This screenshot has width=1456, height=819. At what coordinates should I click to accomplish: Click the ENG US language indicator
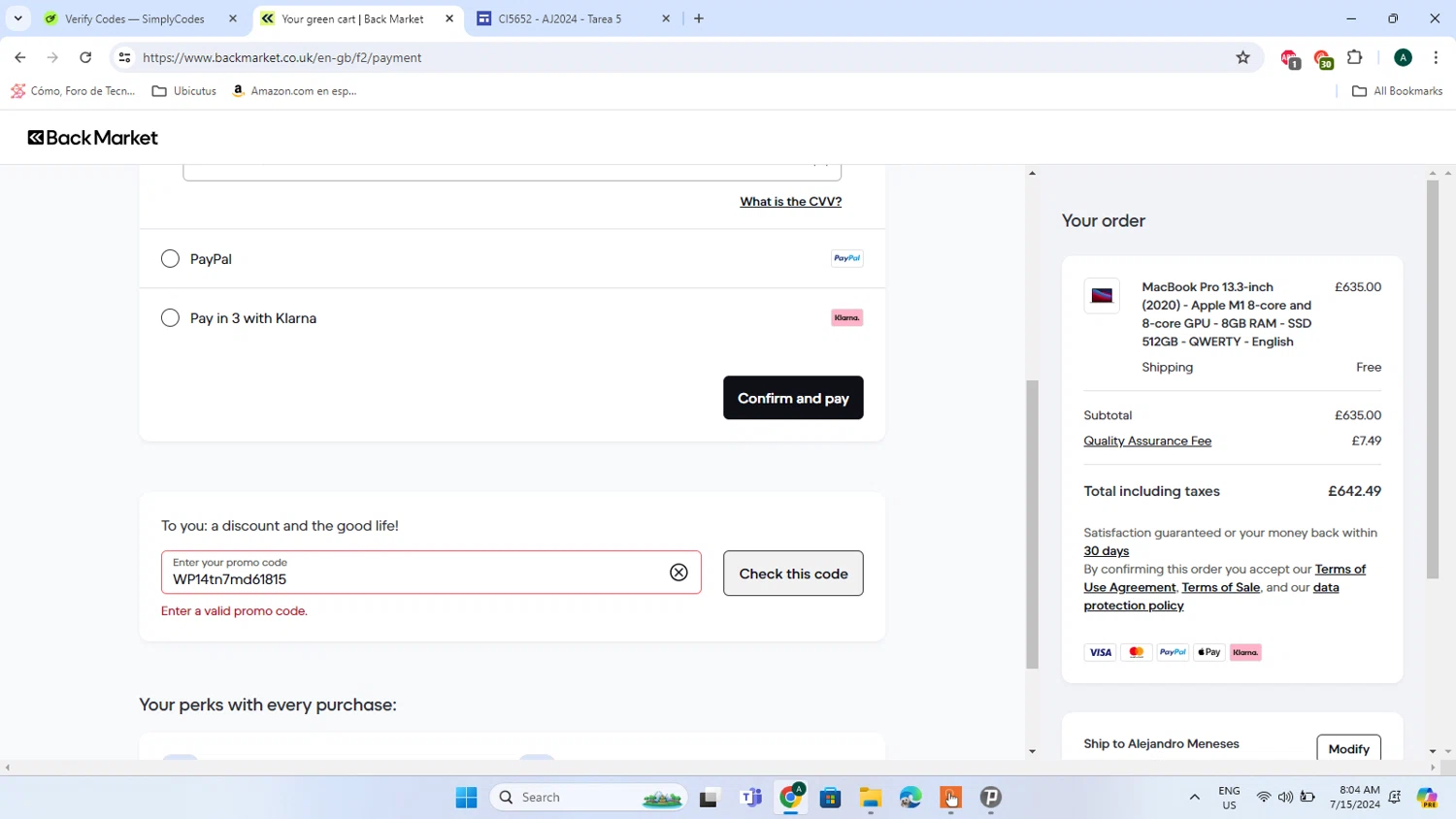pyautogui.click(x=1229, y=798)
